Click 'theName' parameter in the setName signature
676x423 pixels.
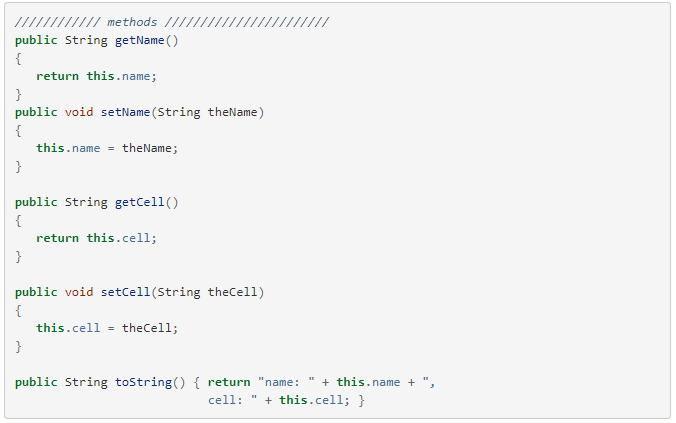(x=232, y=112)
